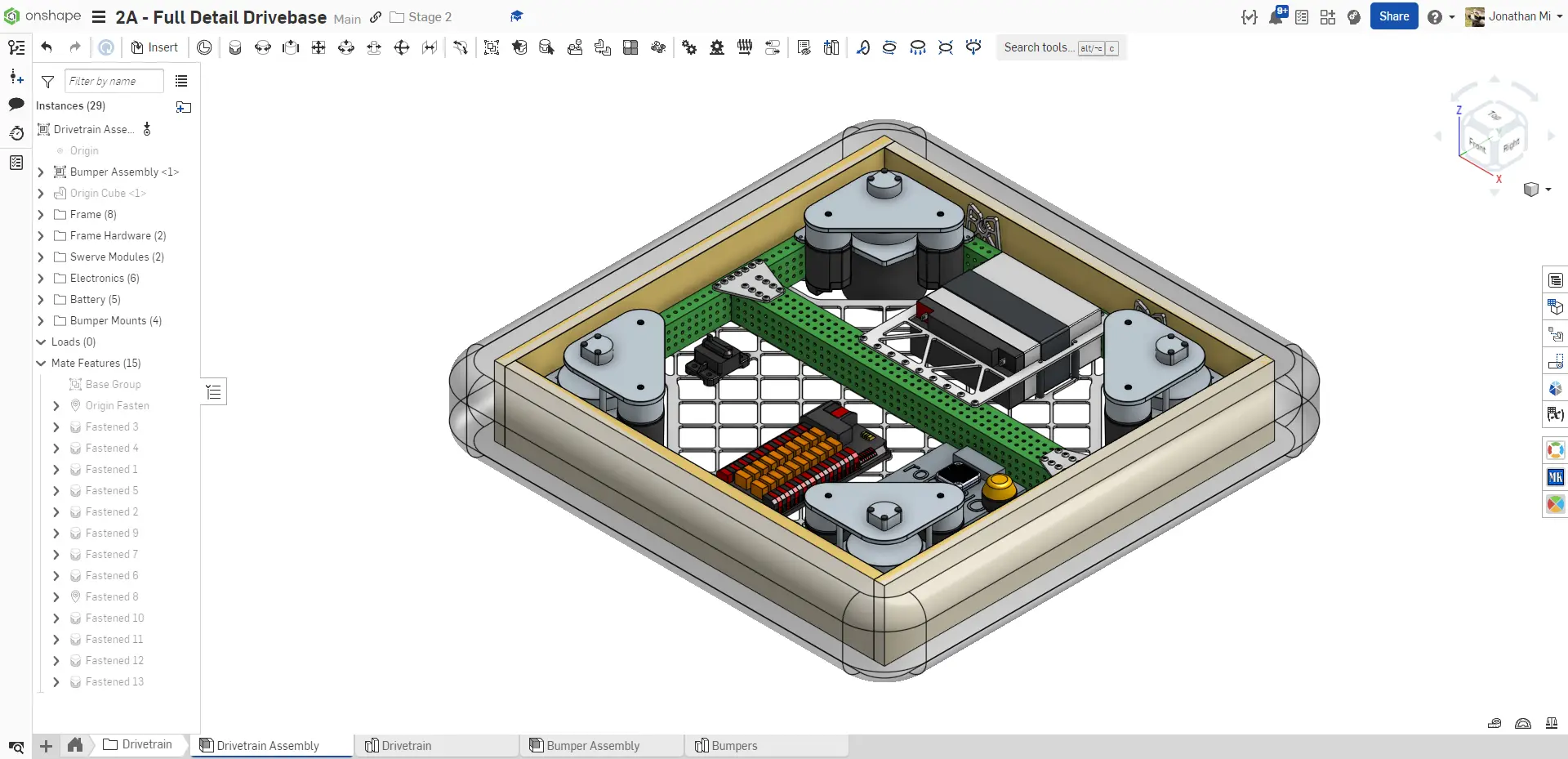Open the comments panel icon
This screenshot has width=1568, height=759.
pyautogui.click(x=16, y=105)
